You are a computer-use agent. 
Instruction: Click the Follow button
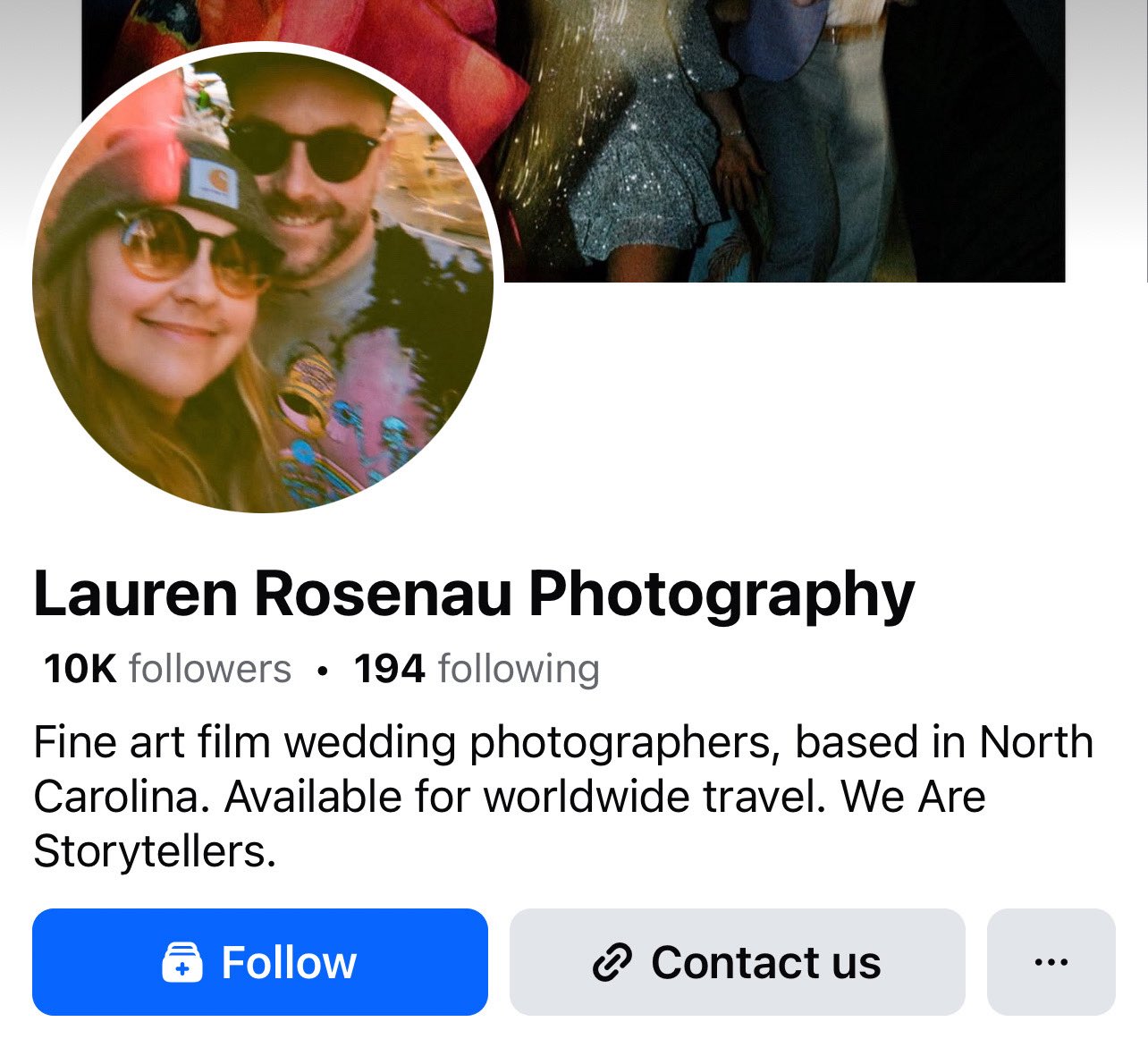[x=260, y=962]
